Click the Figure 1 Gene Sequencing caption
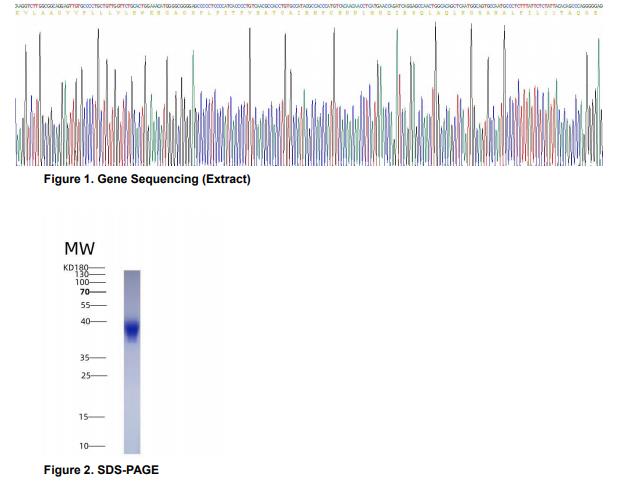 click(147, 179)
